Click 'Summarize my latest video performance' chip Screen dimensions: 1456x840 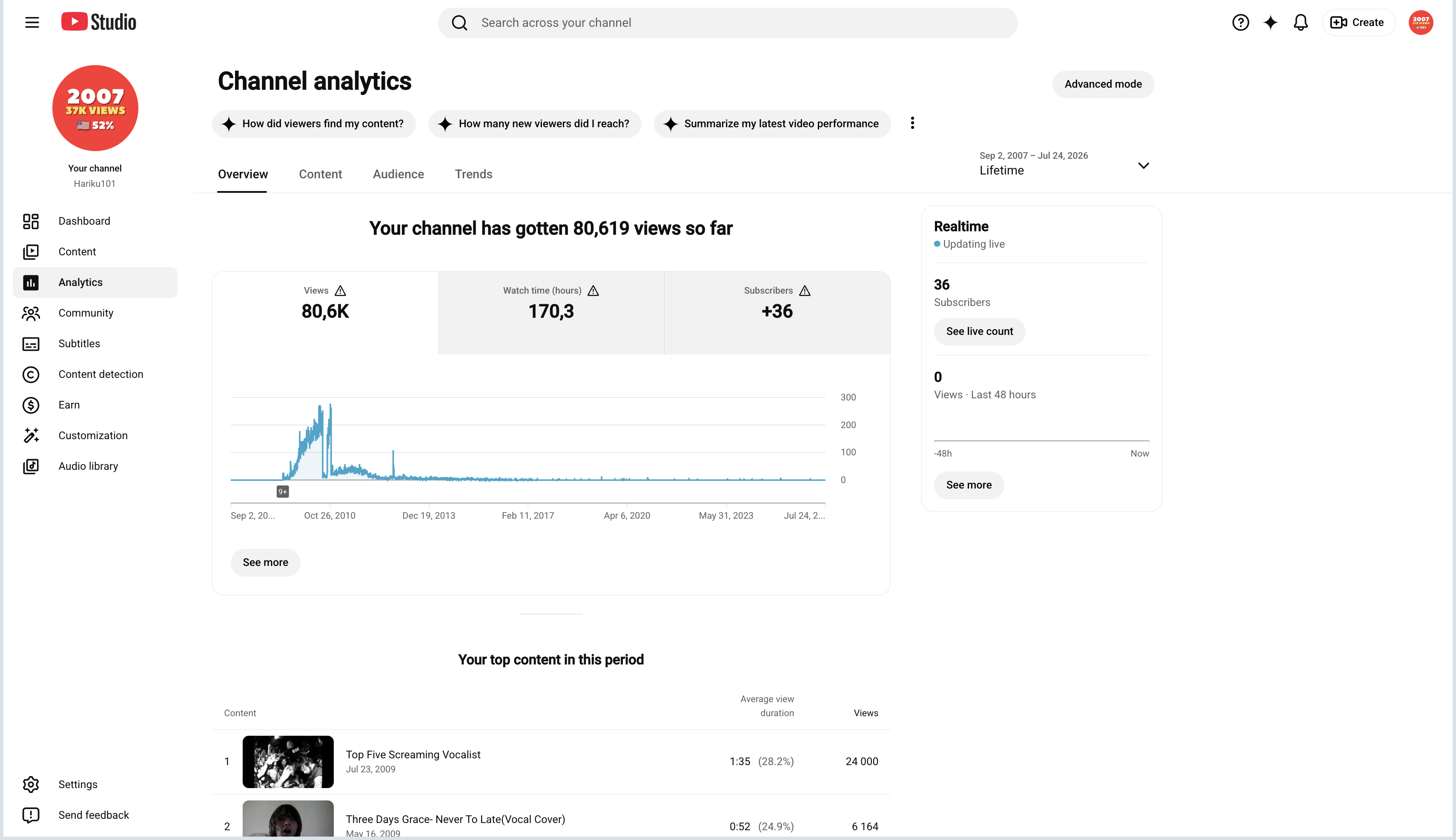tap(772, 123)
